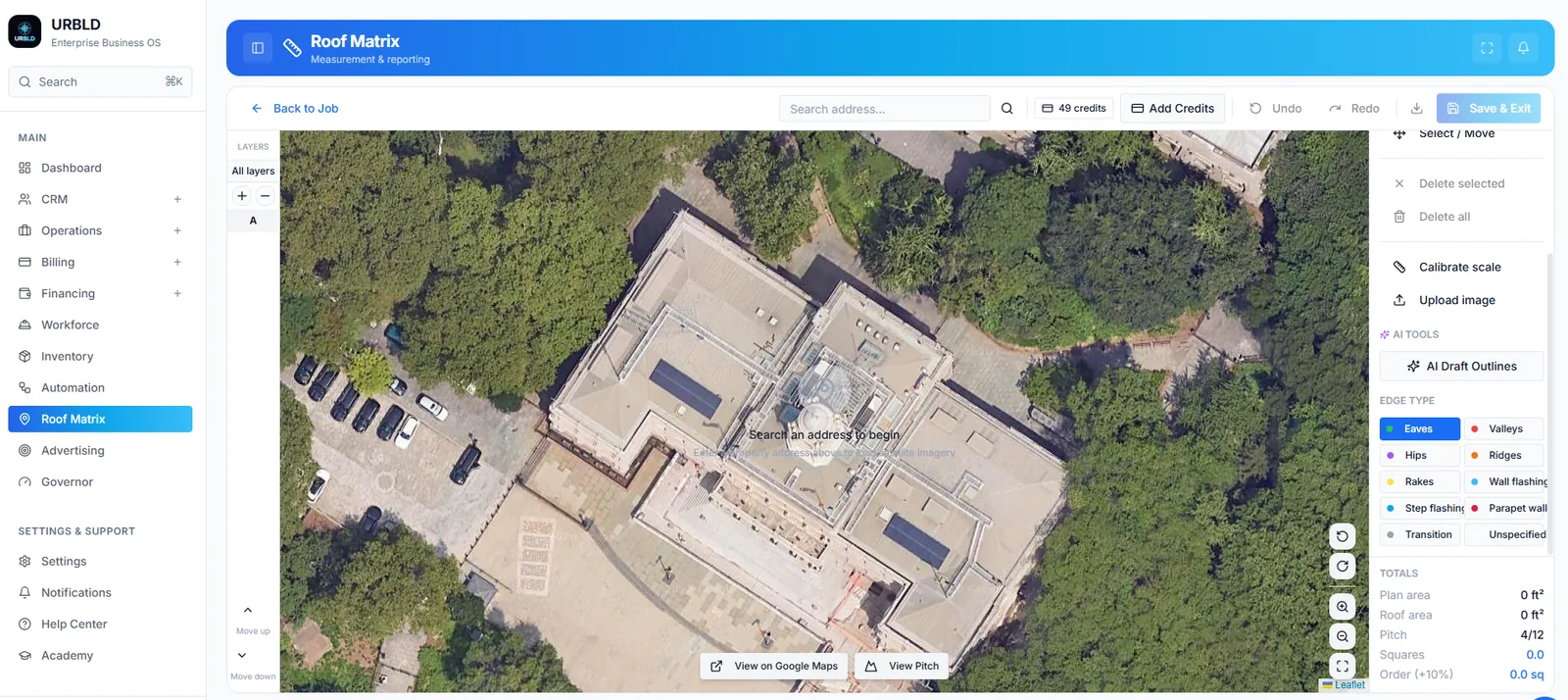
Task: Click the Add Credits button
Action: [1173, 109]
